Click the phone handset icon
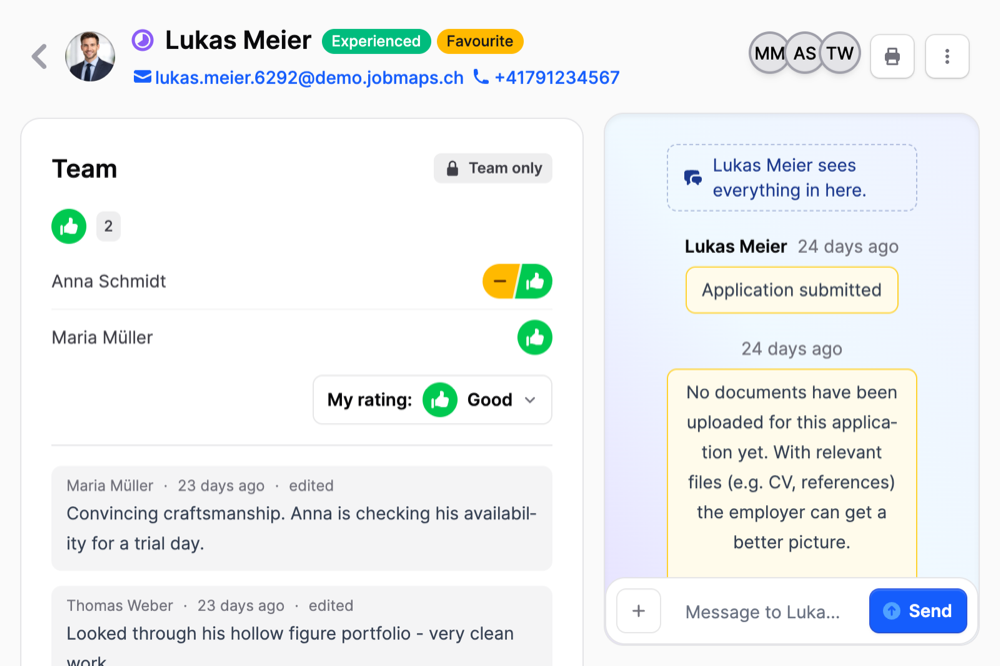The width and height of the screenshot is (1000, 666). click(481, 77)
